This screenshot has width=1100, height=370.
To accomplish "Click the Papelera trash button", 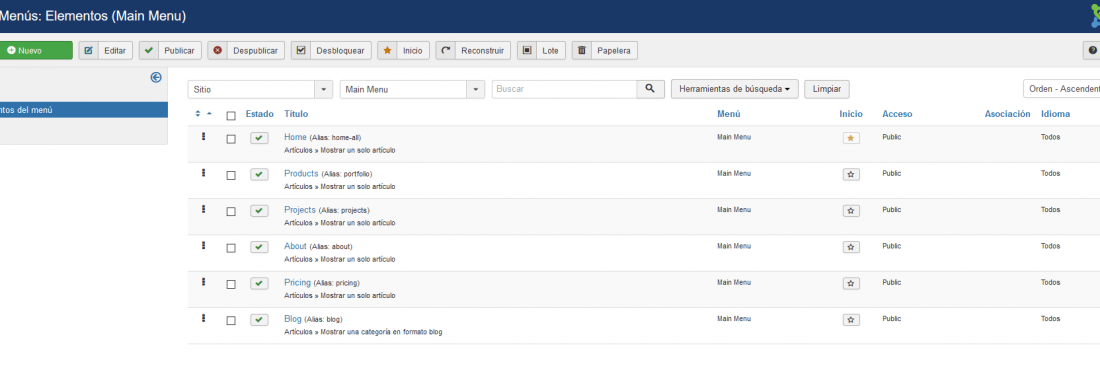I will pos(605,51).
